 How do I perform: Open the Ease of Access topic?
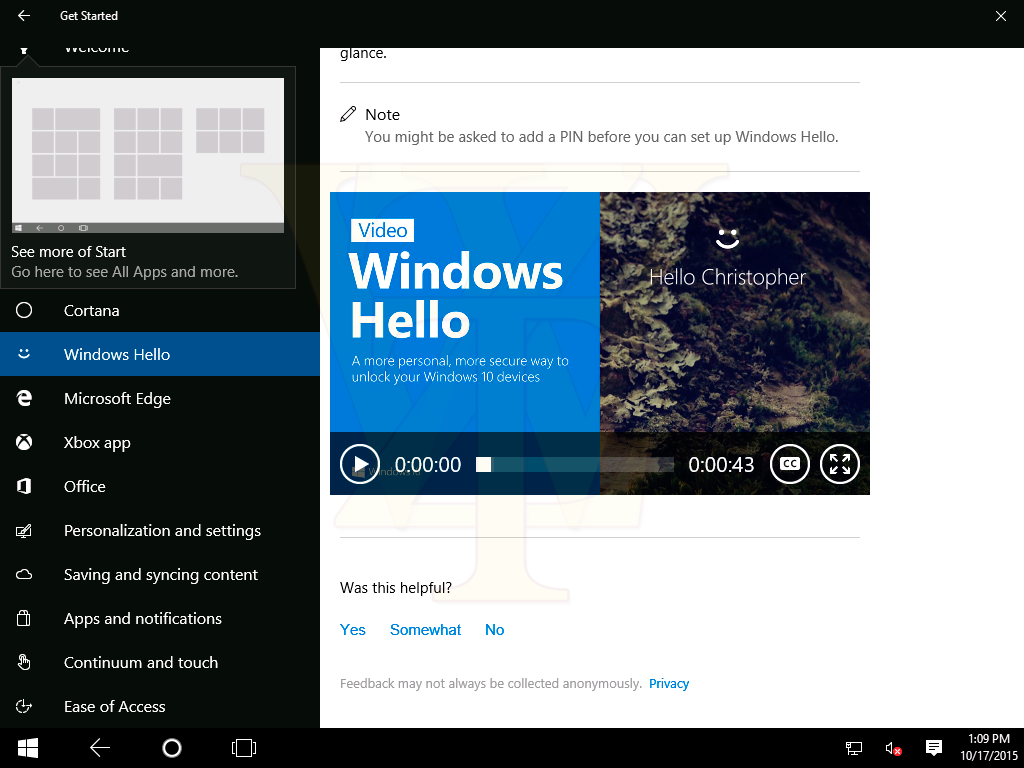115,707
